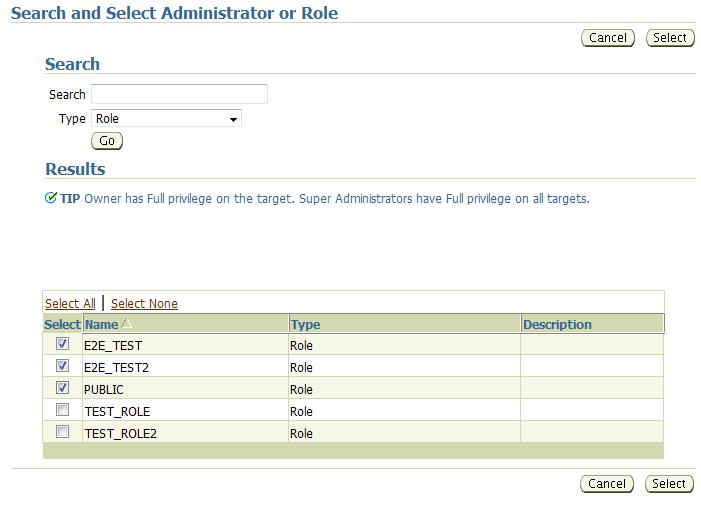Deselect the PUBLIC role checkbox
Viewport: 701px width, 524px height.
tap(63, 387)
